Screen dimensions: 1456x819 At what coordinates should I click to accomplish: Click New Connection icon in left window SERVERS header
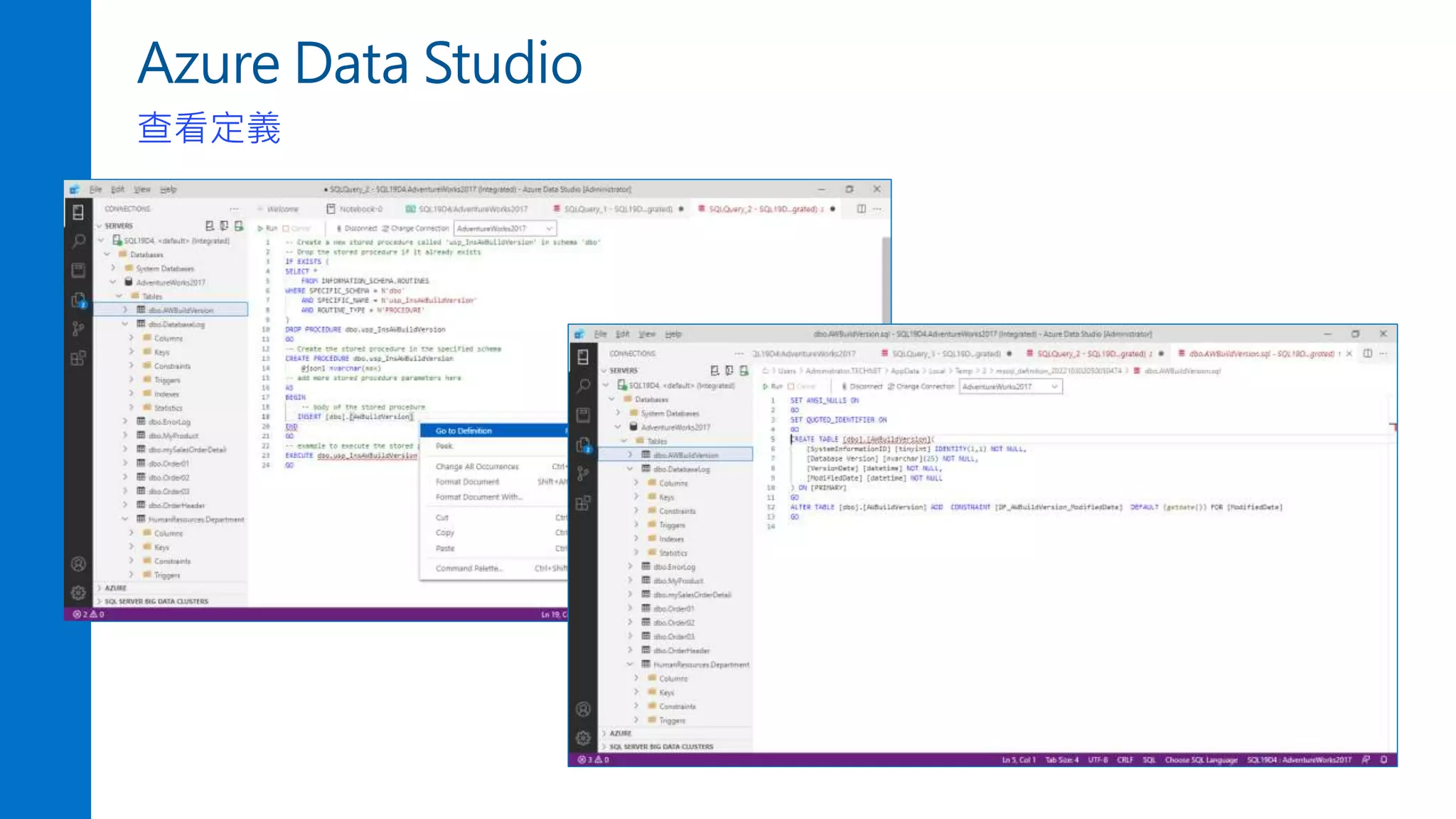[210, 226]
